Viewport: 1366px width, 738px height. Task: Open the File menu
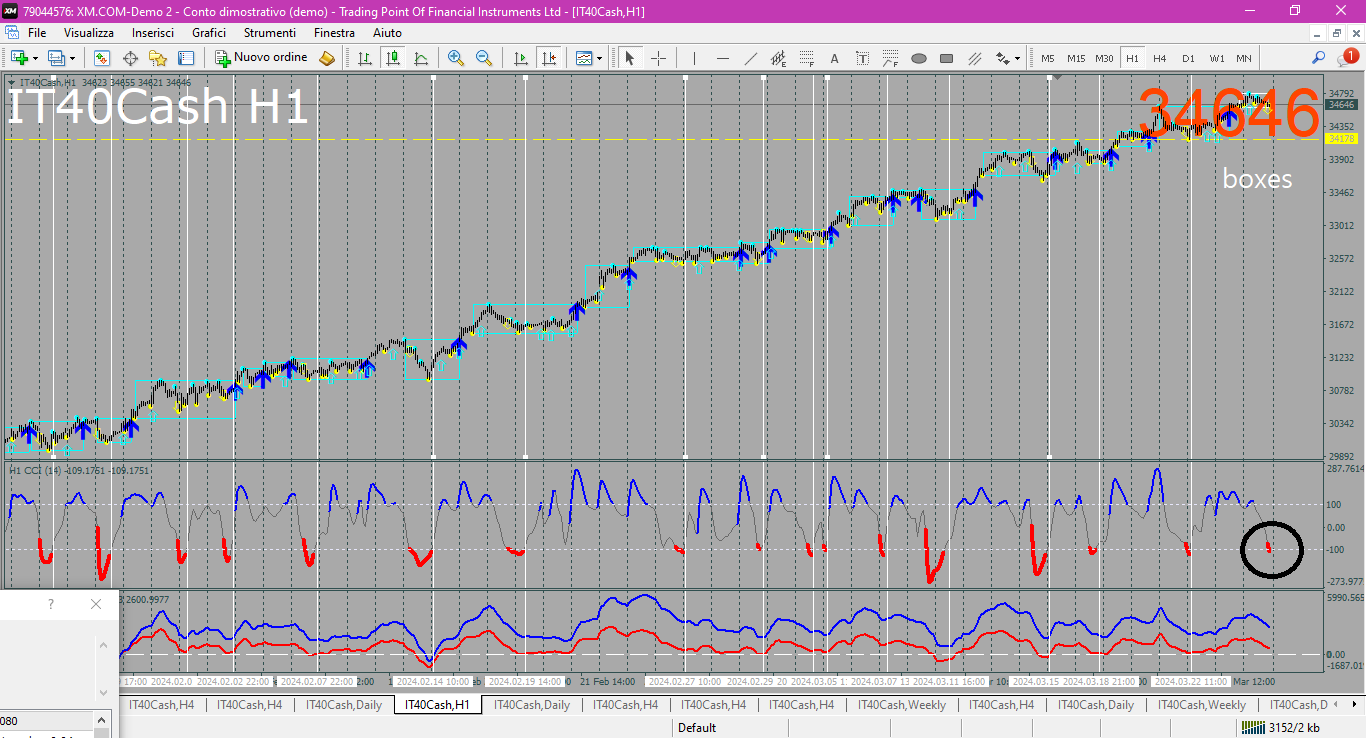[x=37, y=33]
